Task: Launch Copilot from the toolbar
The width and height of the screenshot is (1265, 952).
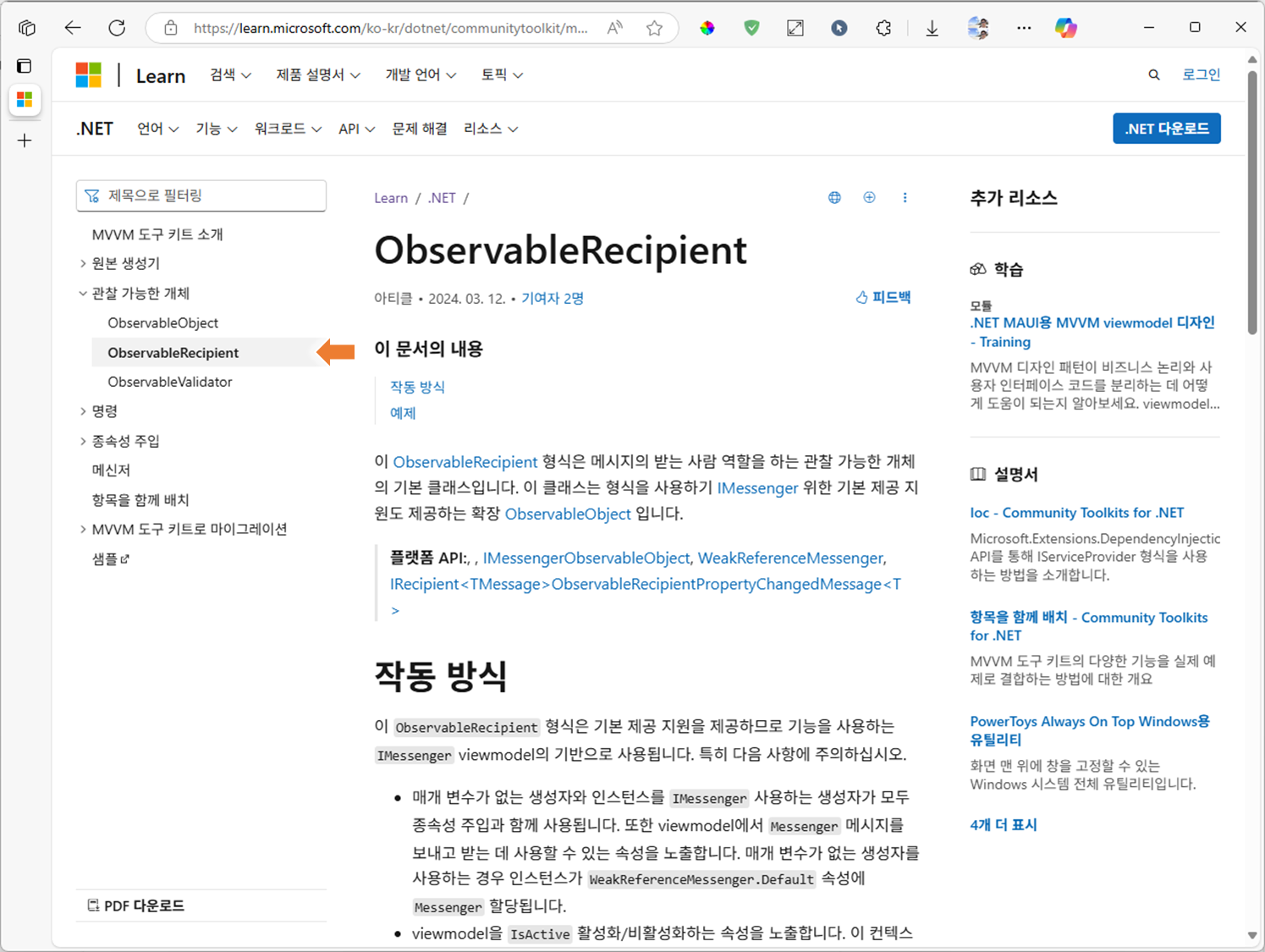Action: pos(1066,28)
